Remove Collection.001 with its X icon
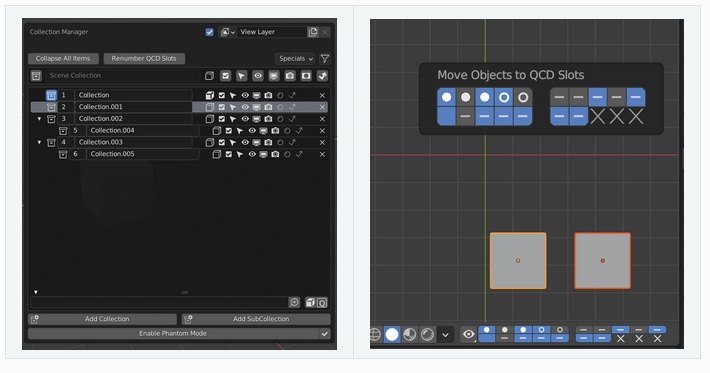710x373 pixels. coord(322,107)
